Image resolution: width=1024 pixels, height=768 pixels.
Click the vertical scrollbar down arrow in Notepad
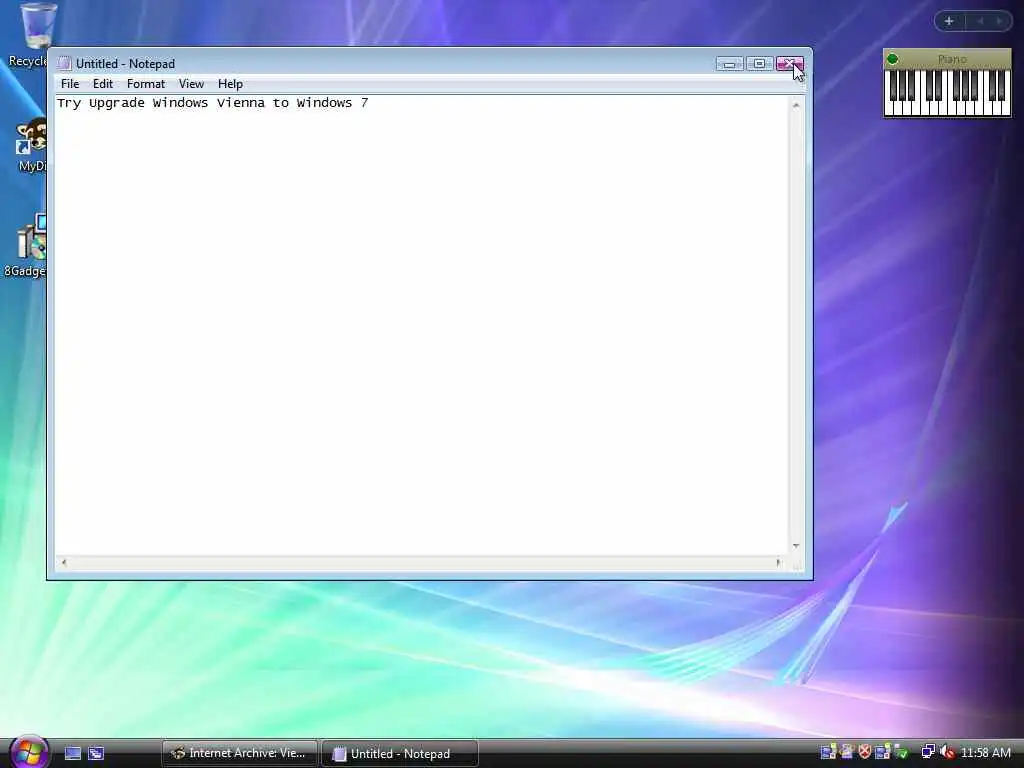click(x=796, y=547)
